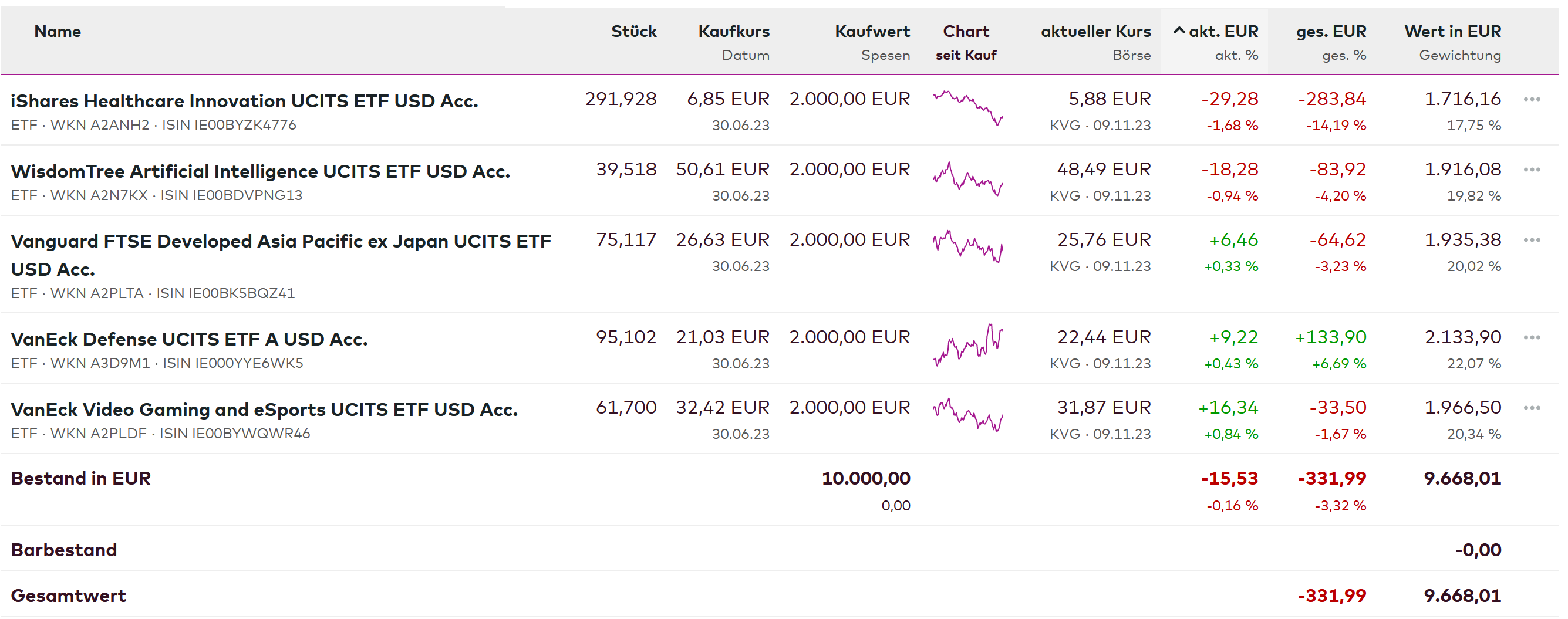The image size is (1568, 619).
Task: Sort by Wert in EUR header
Action: [1452, 32]
